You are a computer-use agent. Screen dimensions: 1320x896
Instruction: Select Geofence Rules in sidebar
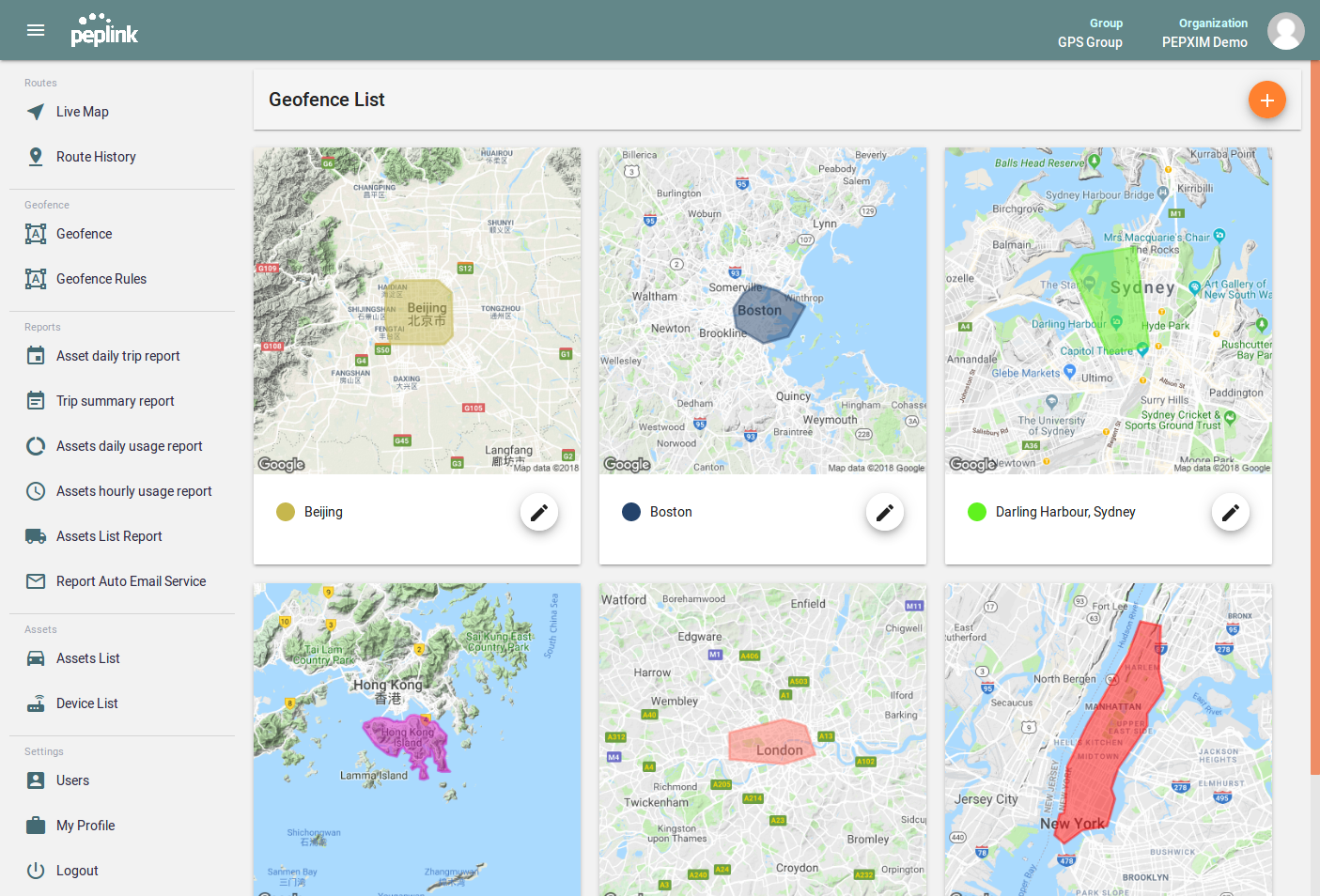(101, 279)
